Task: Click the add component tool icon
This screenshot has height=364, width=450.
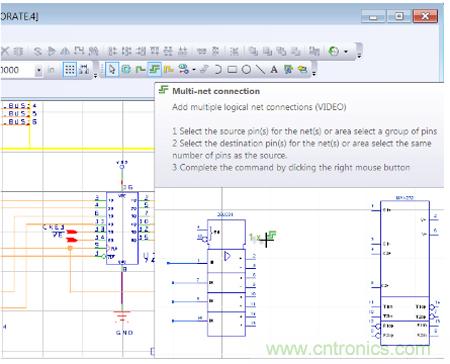Action: click(x=126, y=70)
